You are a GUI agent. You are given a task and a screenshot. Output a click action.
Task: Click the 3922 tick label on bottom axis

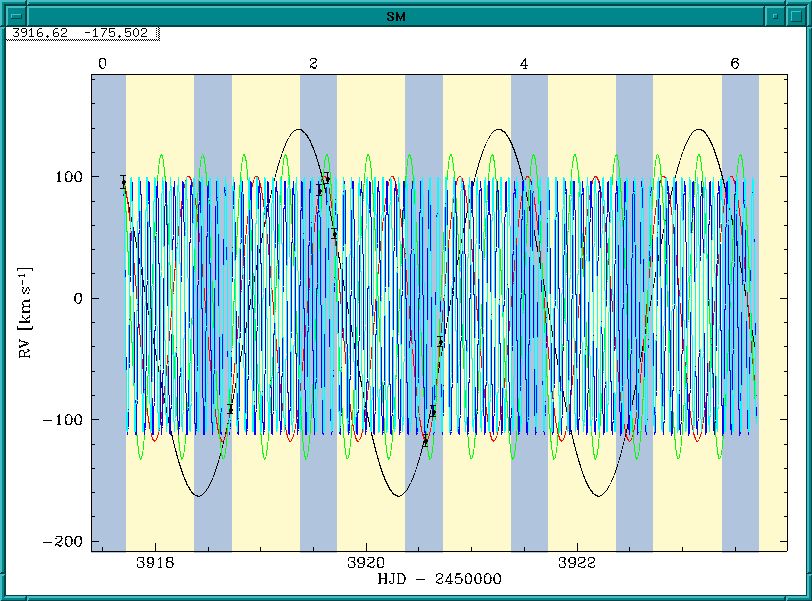(577, 563)
